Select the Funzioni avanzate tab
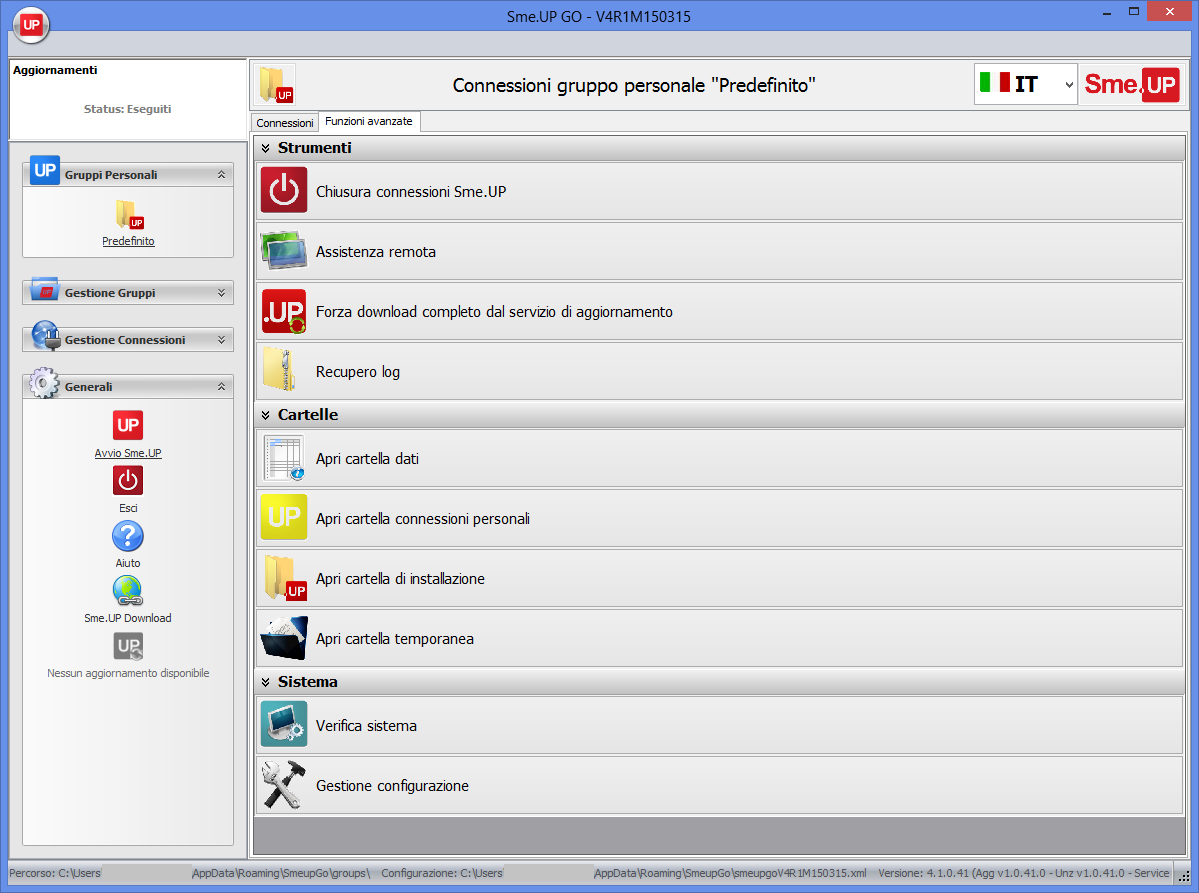 [x=369, y=121]
